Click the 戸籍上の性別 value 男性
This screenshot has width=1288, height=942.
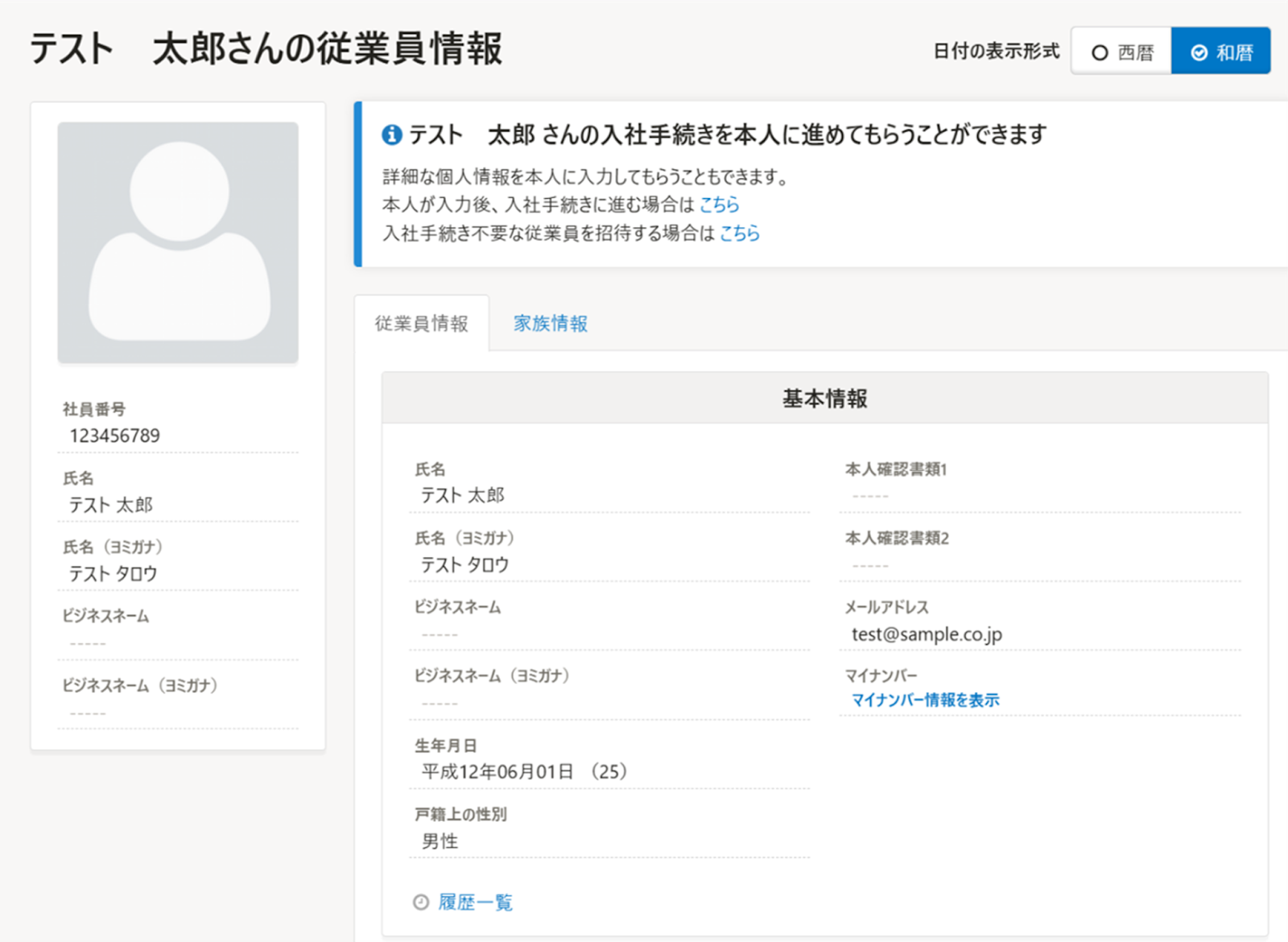(x=440, y=841)
